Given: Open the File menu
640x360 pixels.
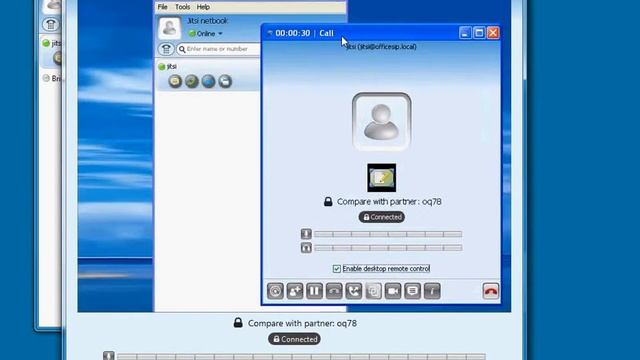Looking at the screenshot, I should [x=162, y=7].
